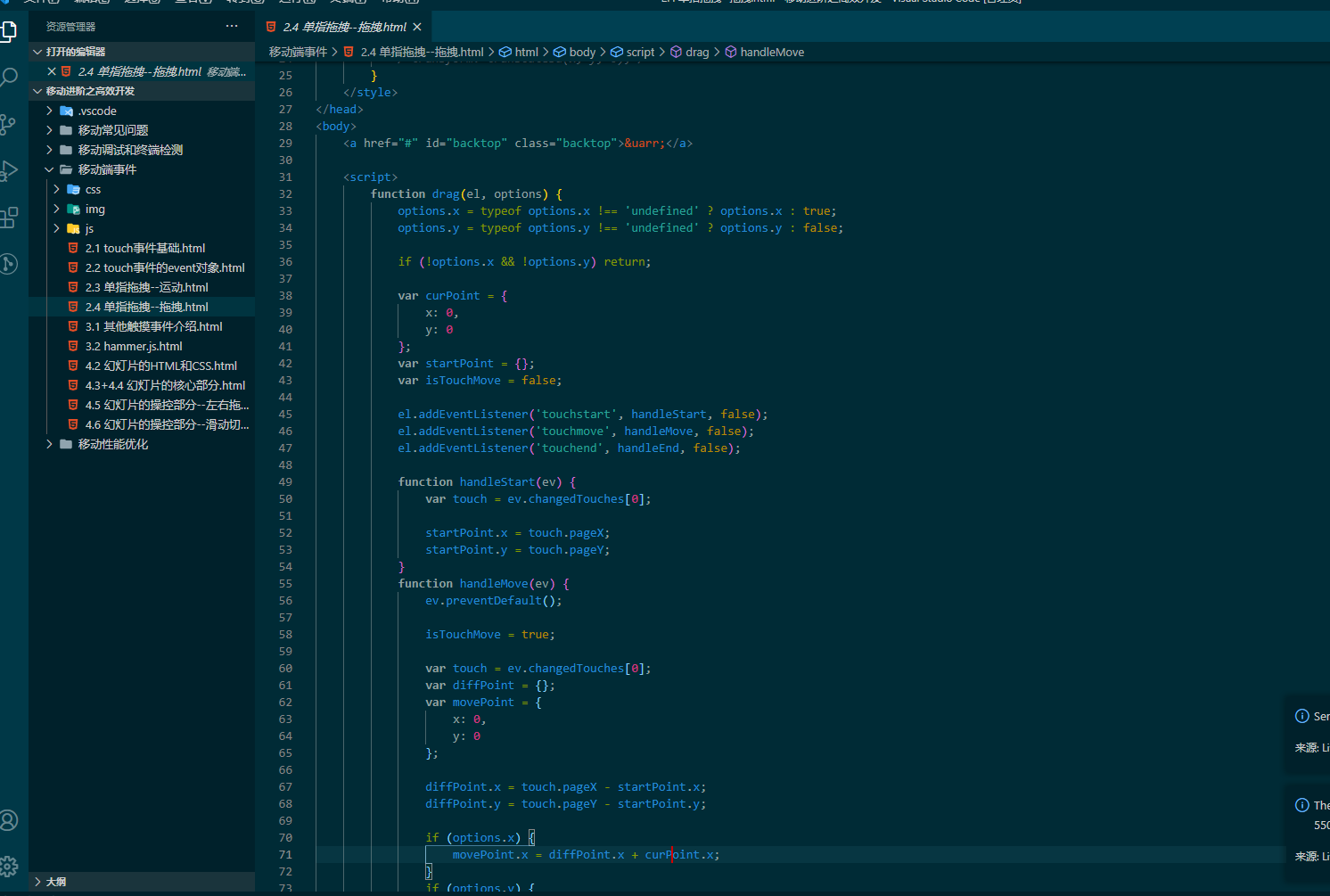Screen dimensions: 1330x896
Task: Open the Extensions view
Action: [x=8, y=217]
